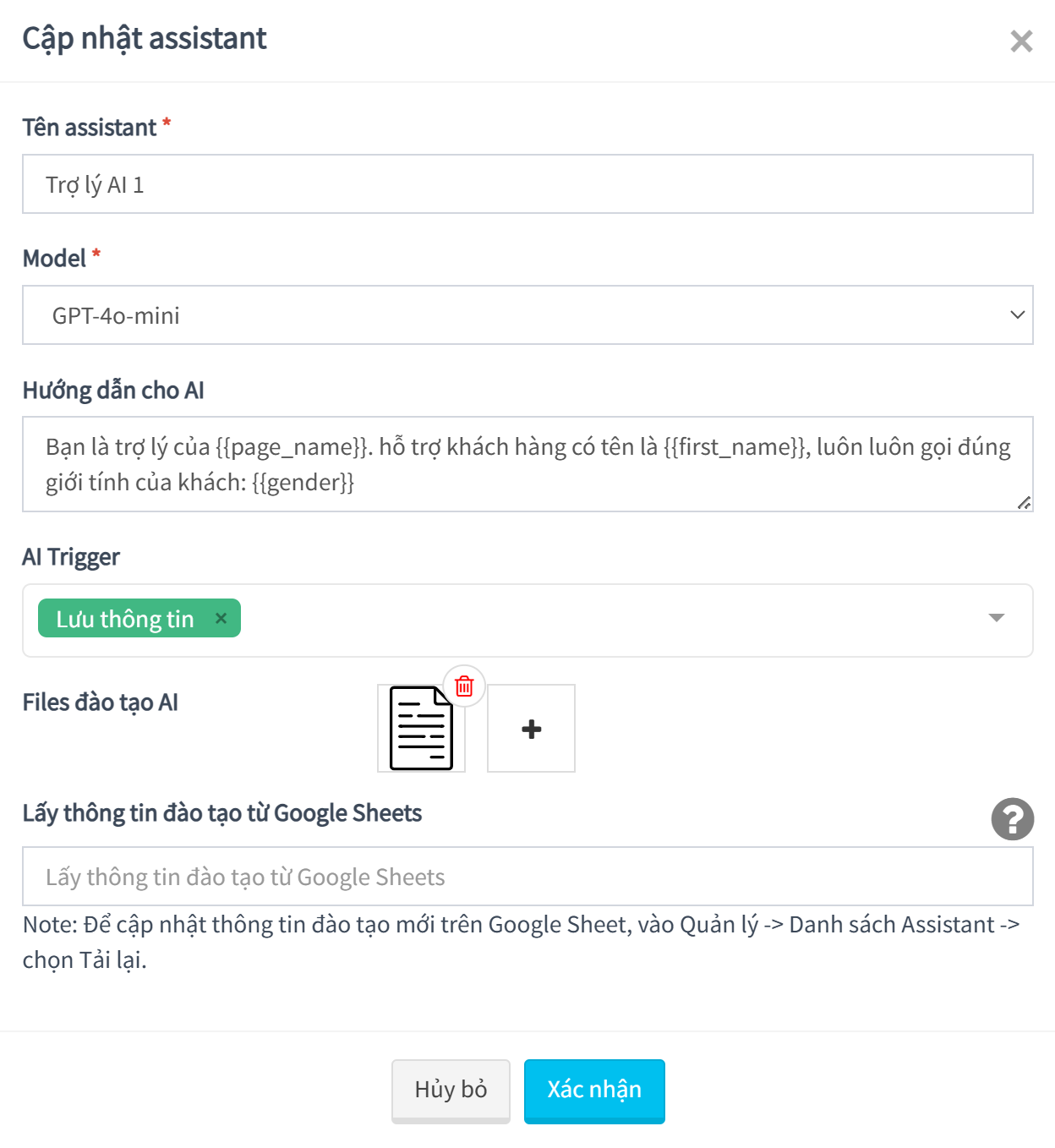Click the textarea resize handle corner
Viewport: 1055px width, 1148px height.
1024,502
